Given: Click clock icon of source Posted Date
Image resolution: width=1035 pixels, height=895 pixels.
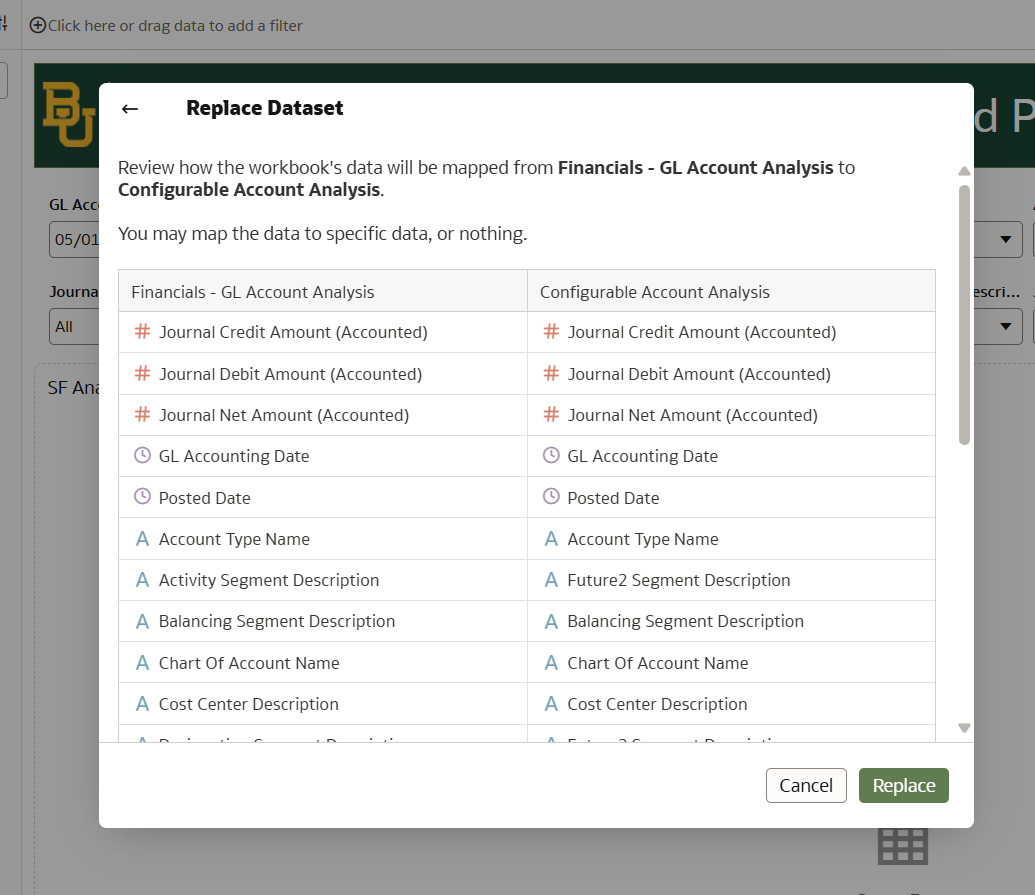Looking at the screenshot, I should tap(142, 496).
